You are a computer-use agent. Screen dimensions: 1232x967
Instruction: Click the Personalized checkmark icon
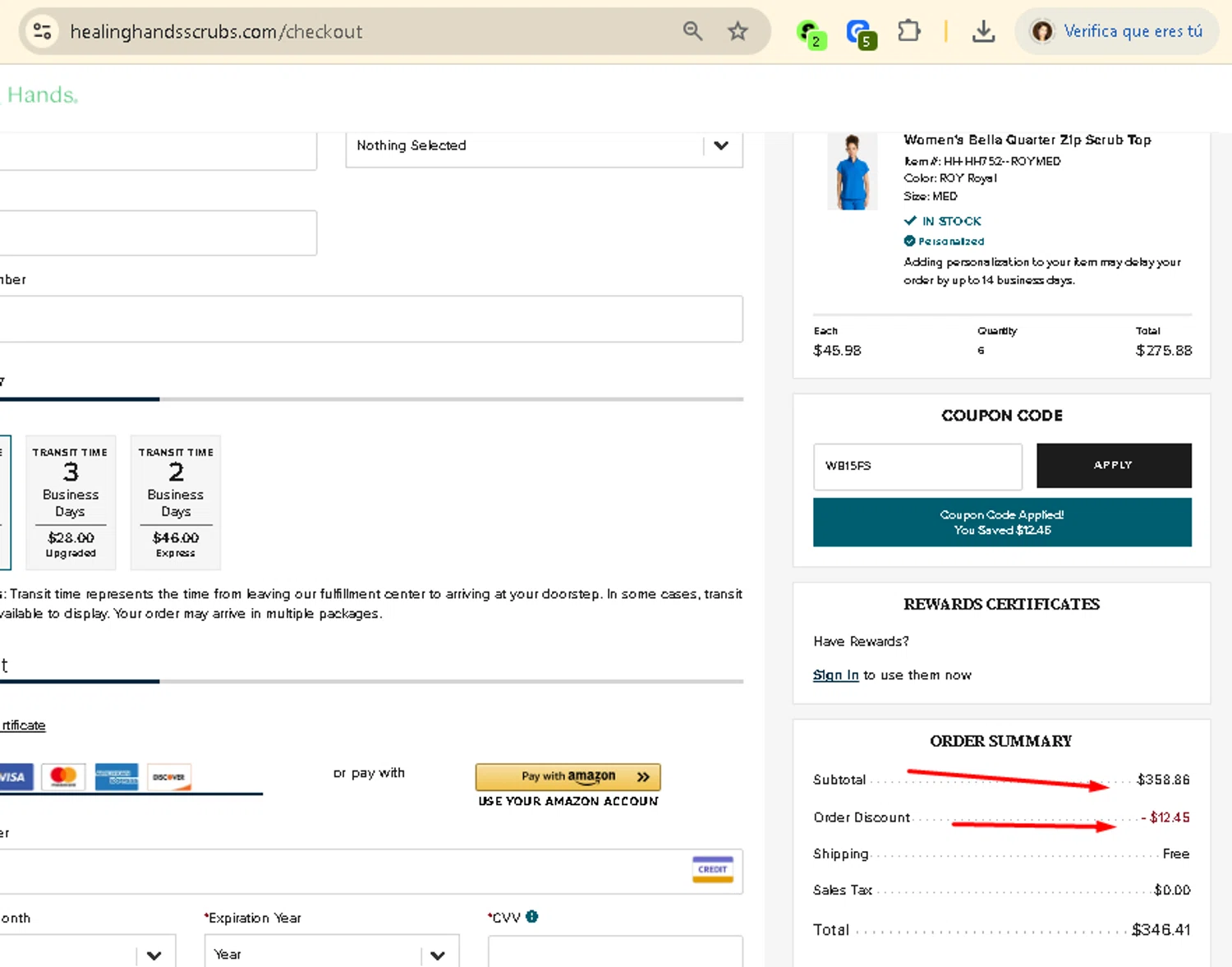[x=909, y=241]
